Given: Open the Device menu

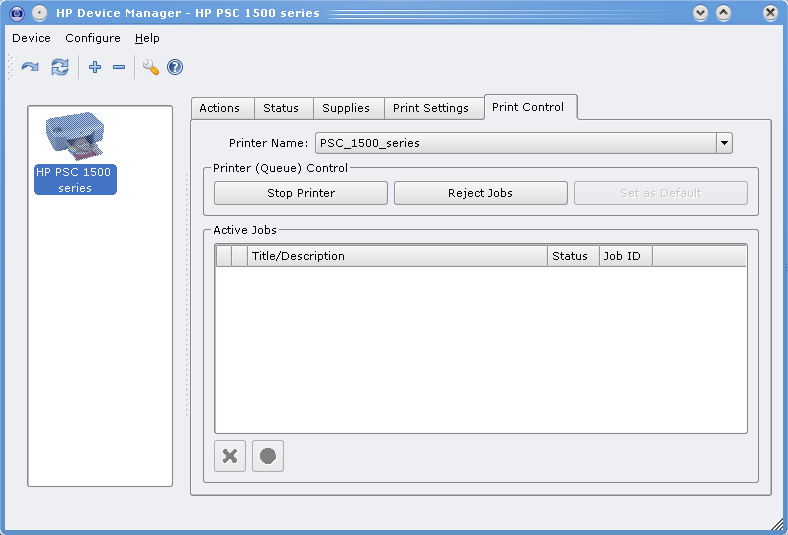Looking at the screenshot, I should pyautogui.click(x=31, y=38).
